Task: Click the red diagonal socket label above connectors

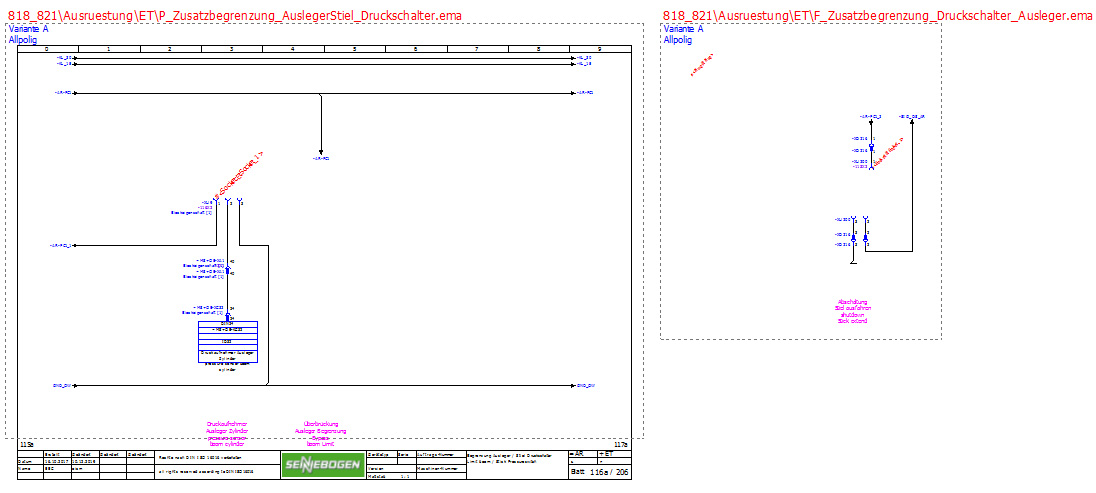Action: [234, 176]
